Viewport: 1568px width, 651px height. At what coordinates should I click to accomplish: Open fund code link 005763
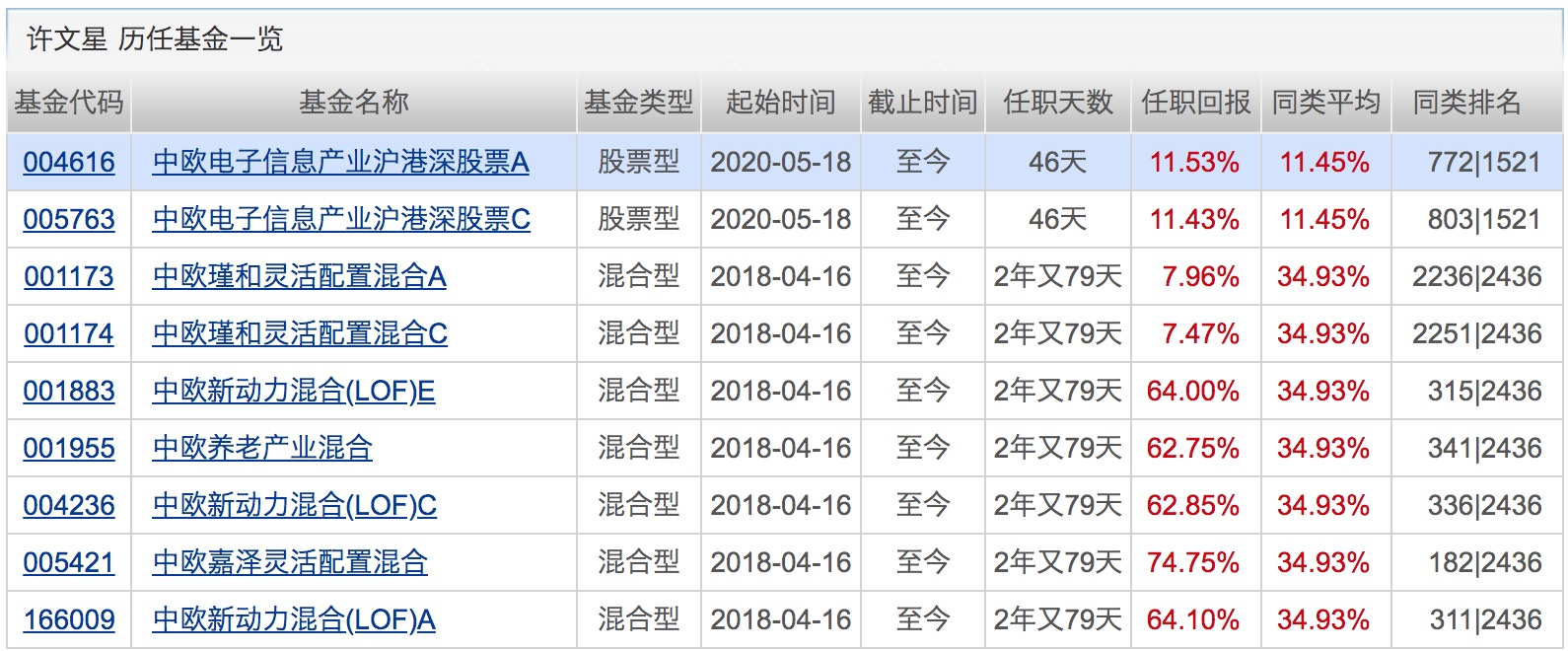[69, 219]
